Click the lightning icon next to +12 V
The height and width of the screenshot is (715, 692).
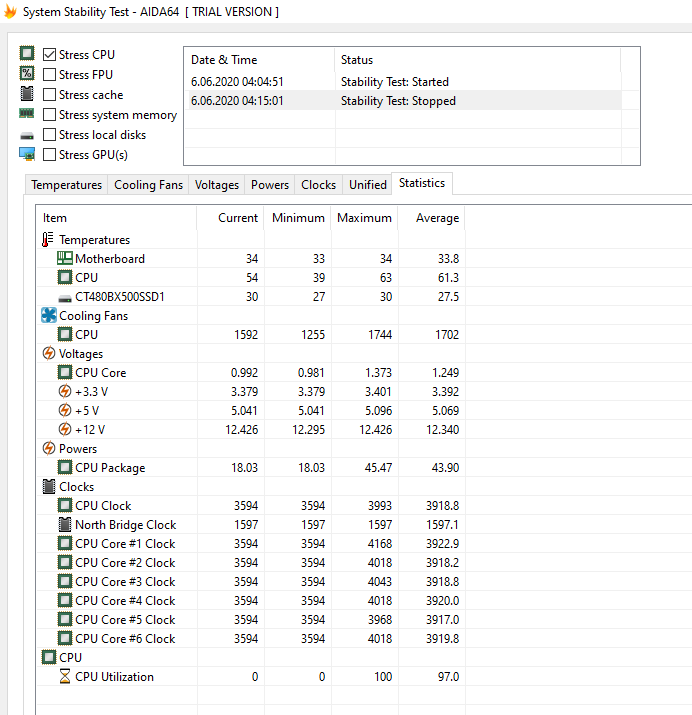click(65, 430)
